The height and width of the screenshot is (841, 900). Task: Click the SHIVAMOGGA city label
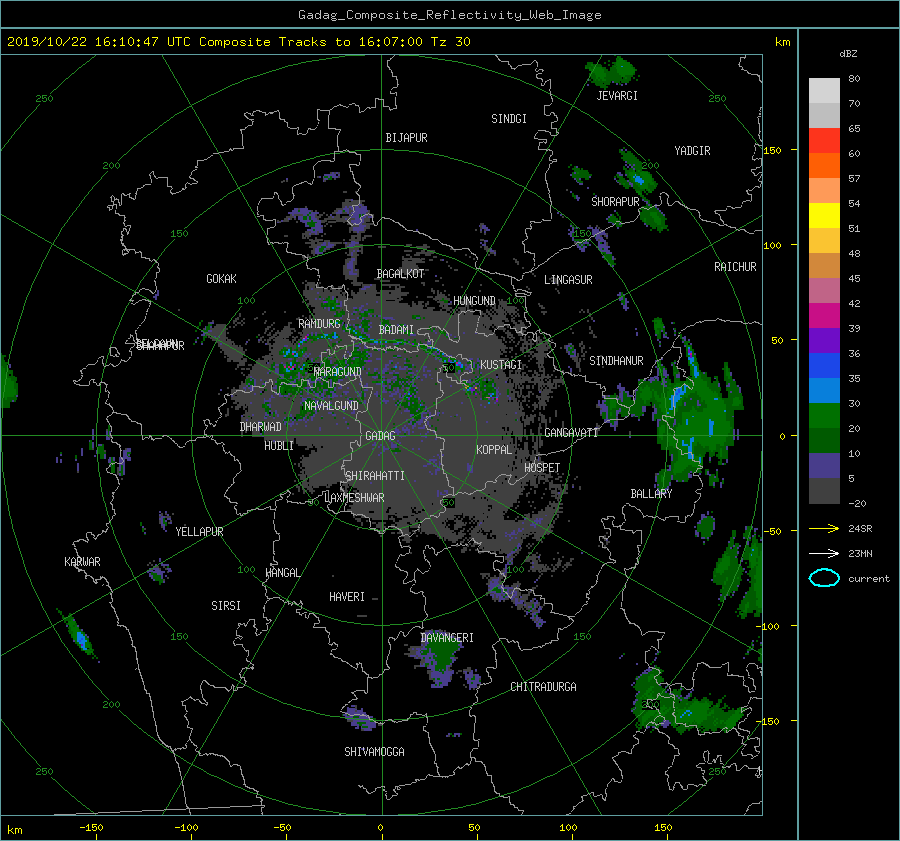pos(374,752)
